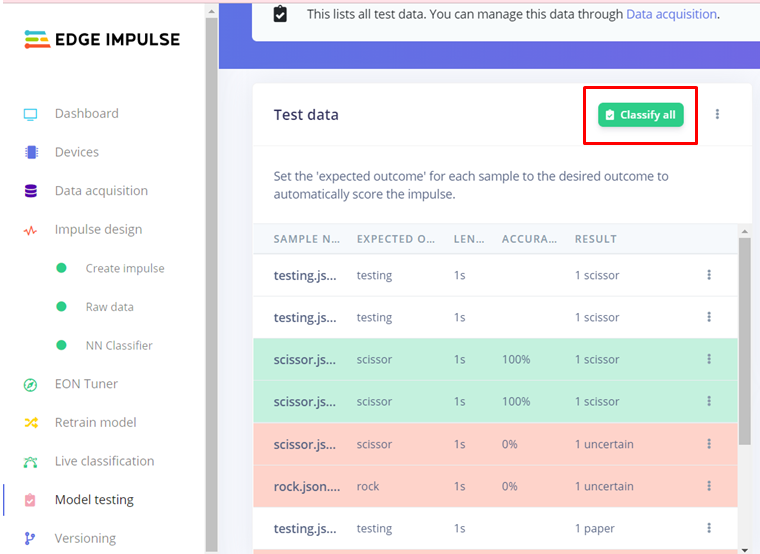The height and width of the screenshot is (554, 760).
Task: Click '1 uncertain' result in rock row
Action: pos(604,486)
